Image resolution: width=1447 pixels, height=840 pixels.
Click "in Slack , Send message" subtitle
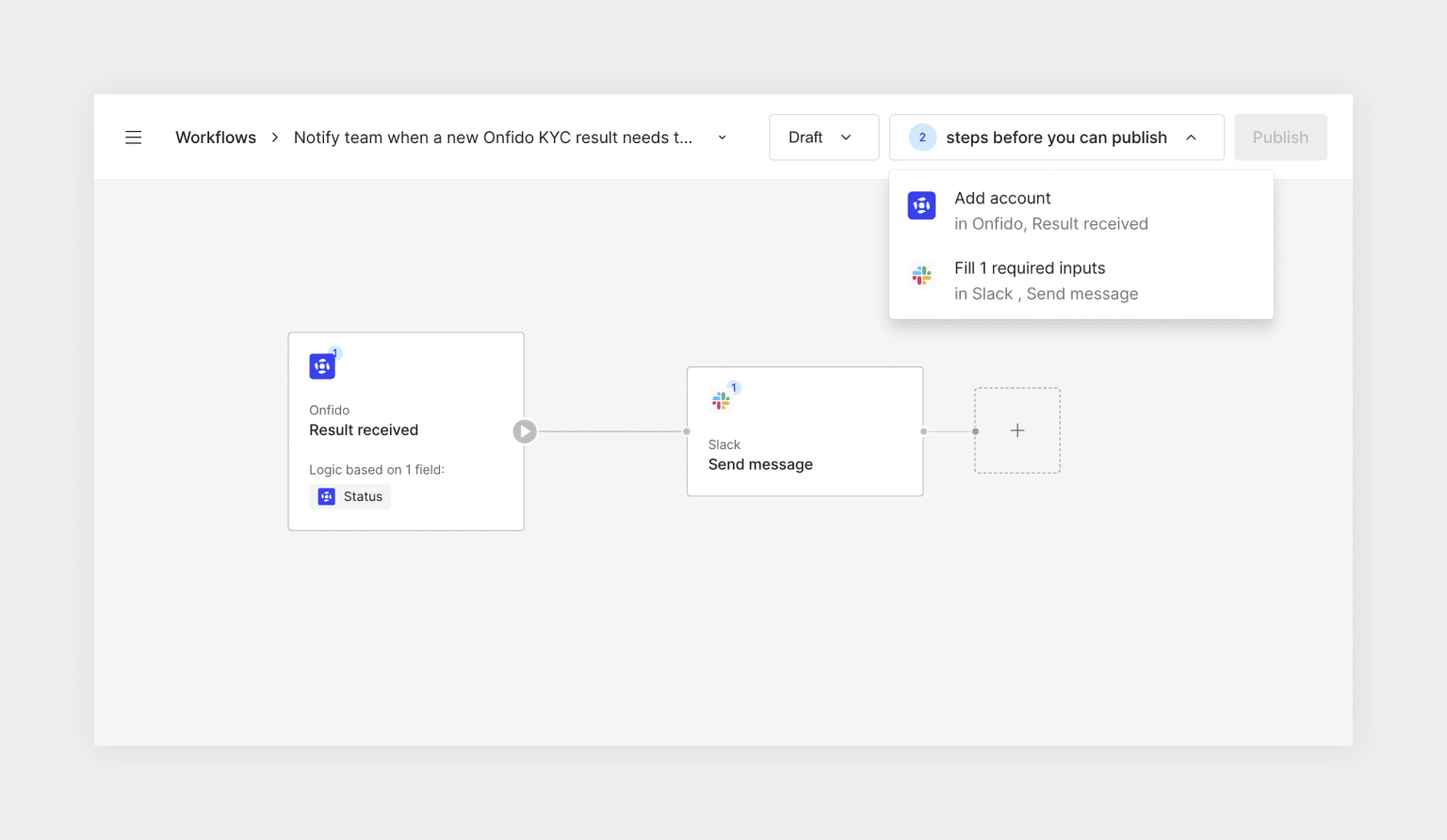pyautogui.click(x=1046, y=294)
